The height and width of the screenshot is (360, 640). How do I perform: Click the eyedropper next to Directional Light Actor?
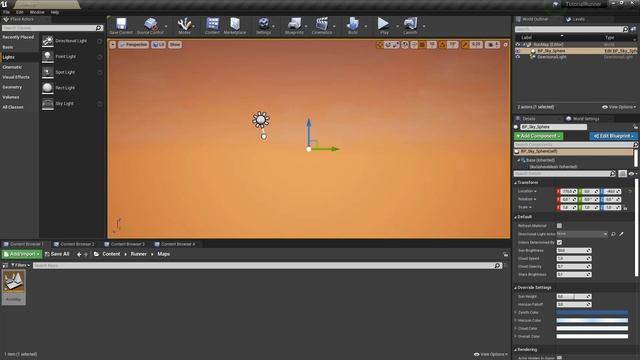621,234
